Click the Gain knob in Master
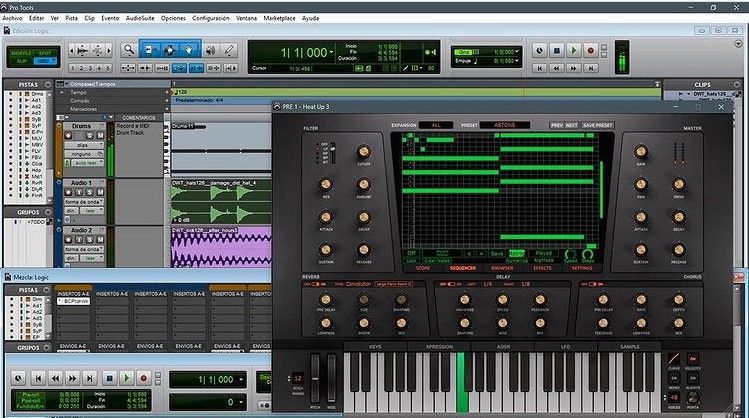The image size is (749, 418). [x=641, y=152]
